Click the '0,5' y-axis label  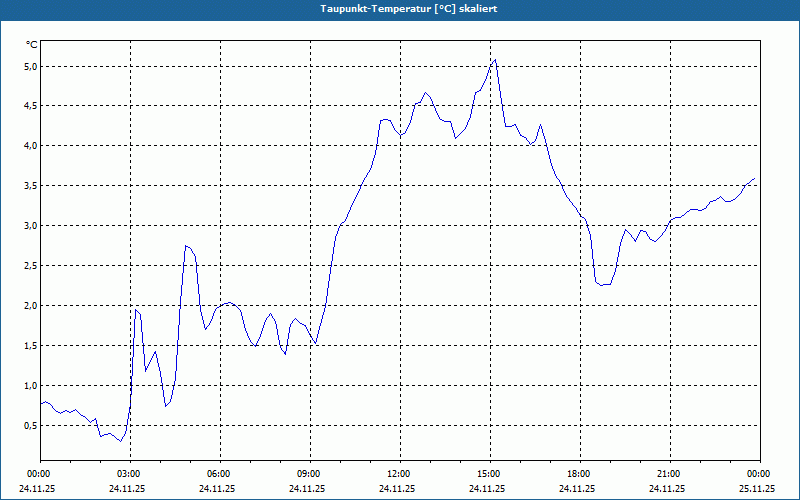click(31, 426)
